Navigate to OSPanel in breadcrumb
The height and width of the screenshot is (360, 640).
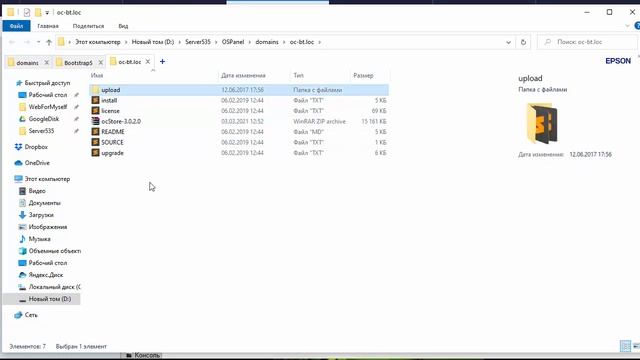click(x=233, y=42)
